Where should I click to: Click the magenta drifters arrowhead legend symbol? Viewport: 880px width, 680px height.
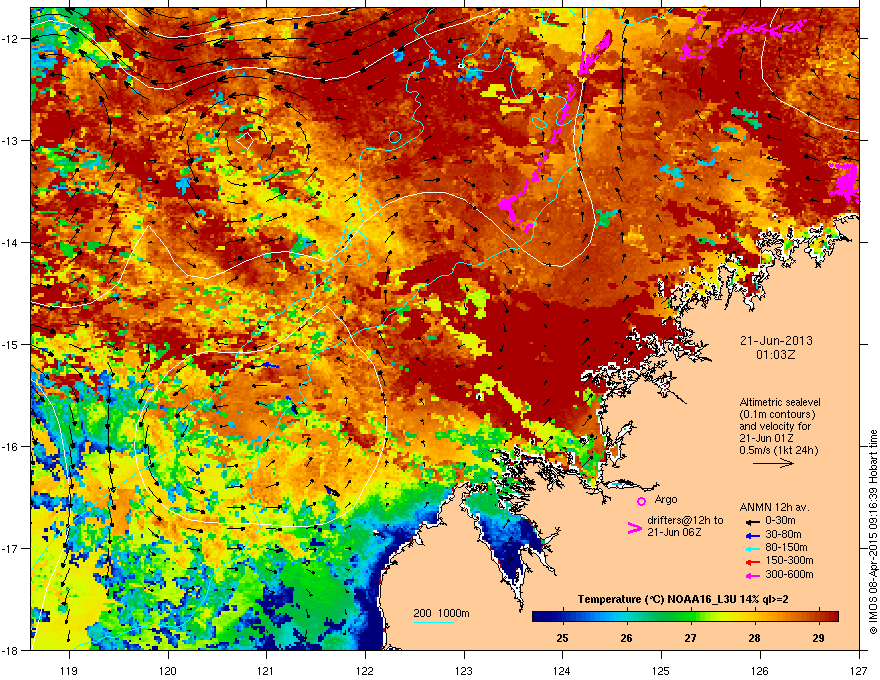[634, 528]
